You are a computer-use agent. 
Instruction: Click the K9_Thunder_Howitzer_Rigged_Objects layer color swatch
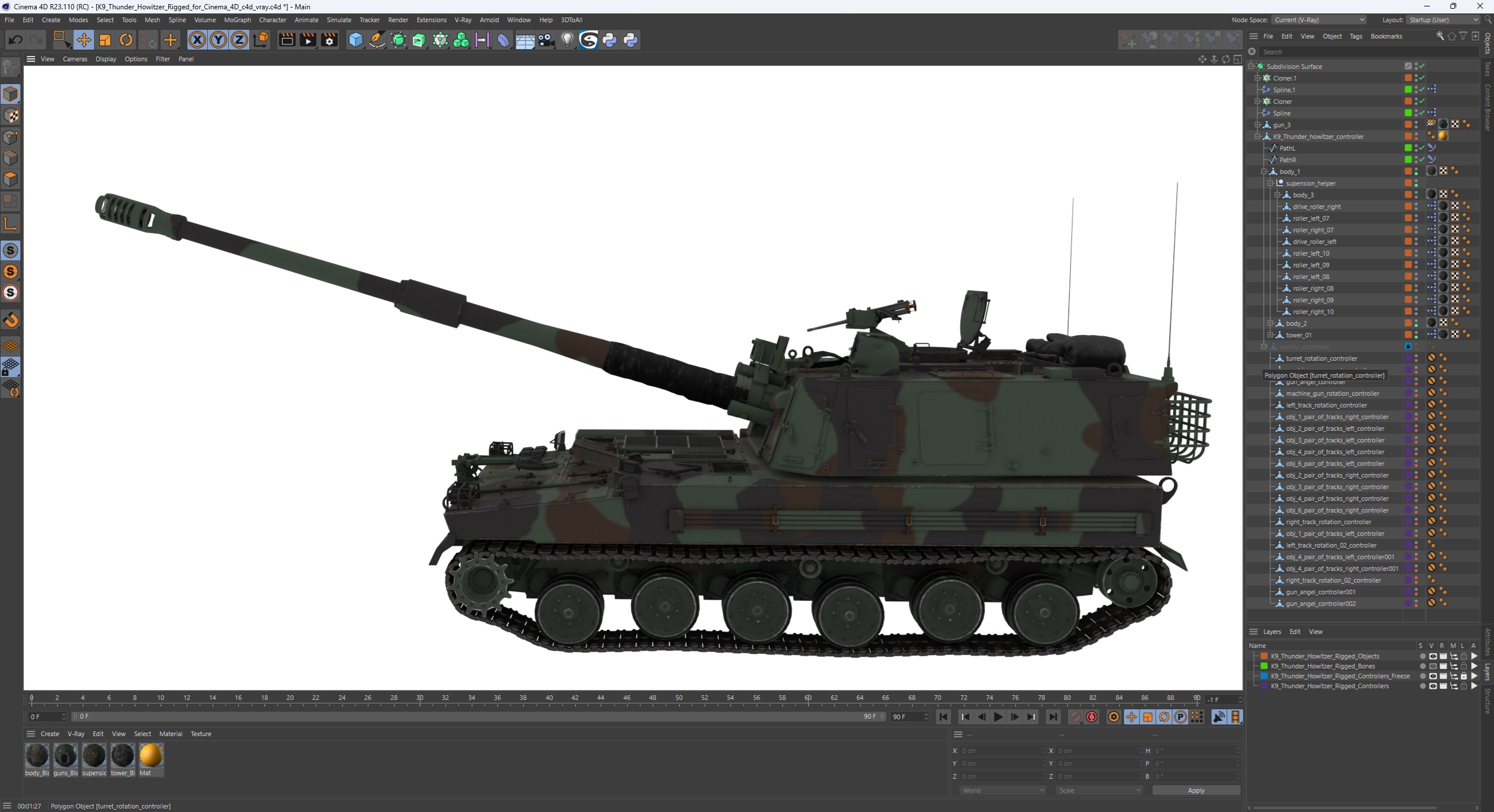coord(1264,656)
